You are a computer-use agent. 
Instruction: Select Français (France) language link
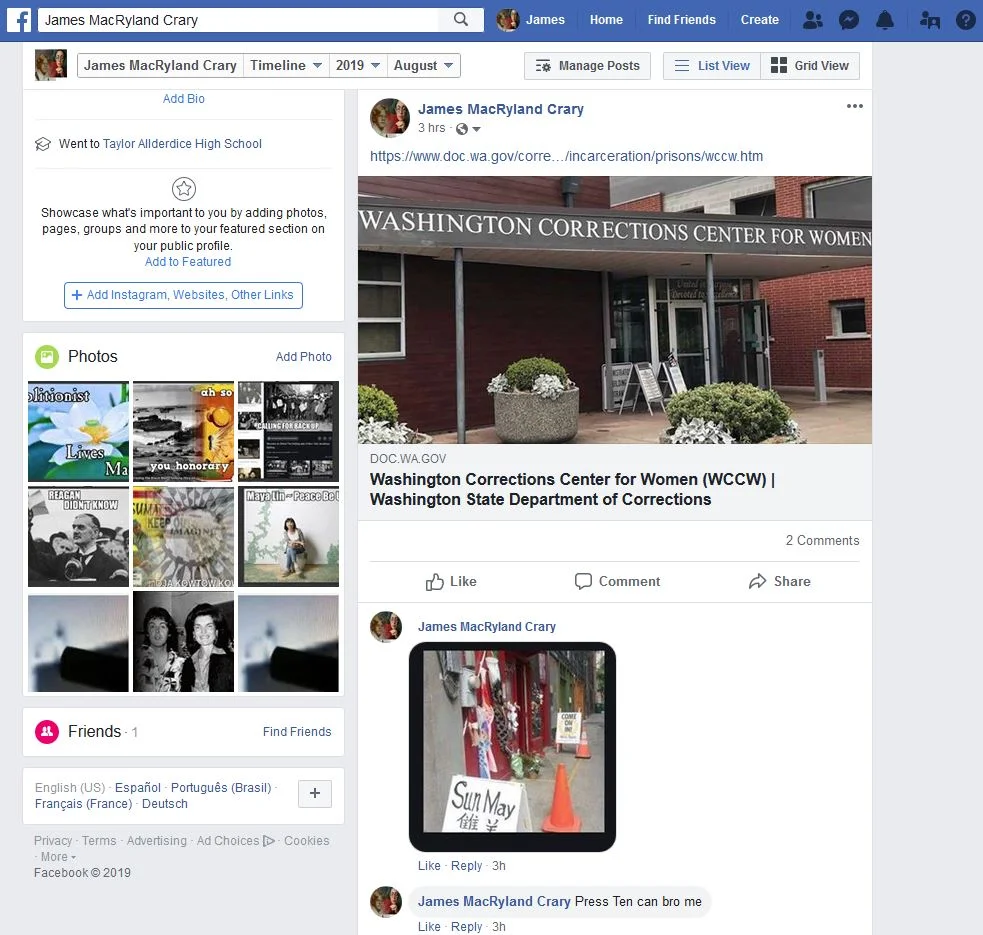coord(83,804)
